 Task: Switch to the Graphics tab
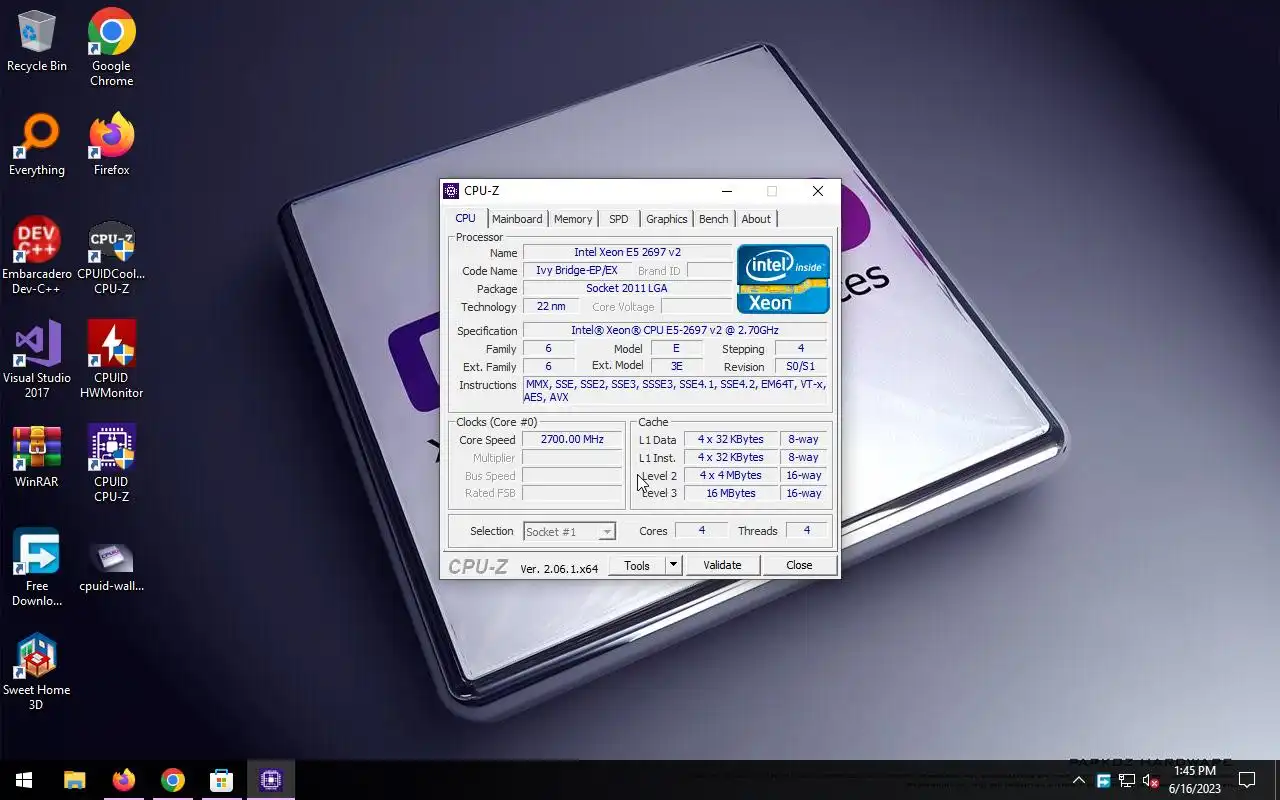667,219
